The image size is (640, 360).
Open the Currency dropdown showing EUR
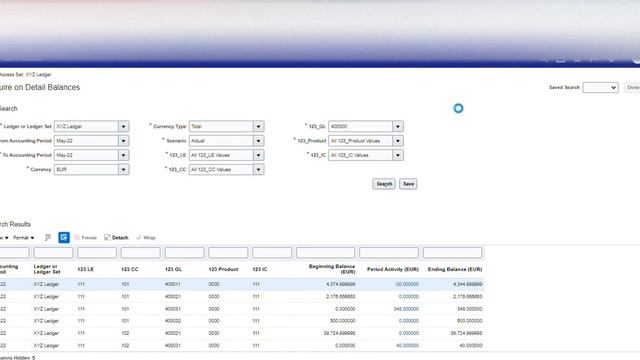tap(124, 169)
